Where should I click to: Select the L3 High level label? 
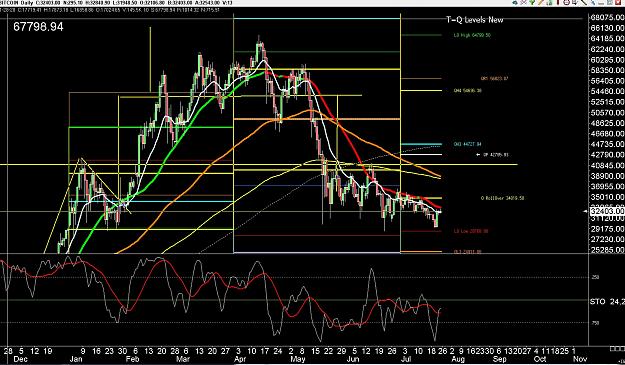pyautogui.click(x=472, y=35)
